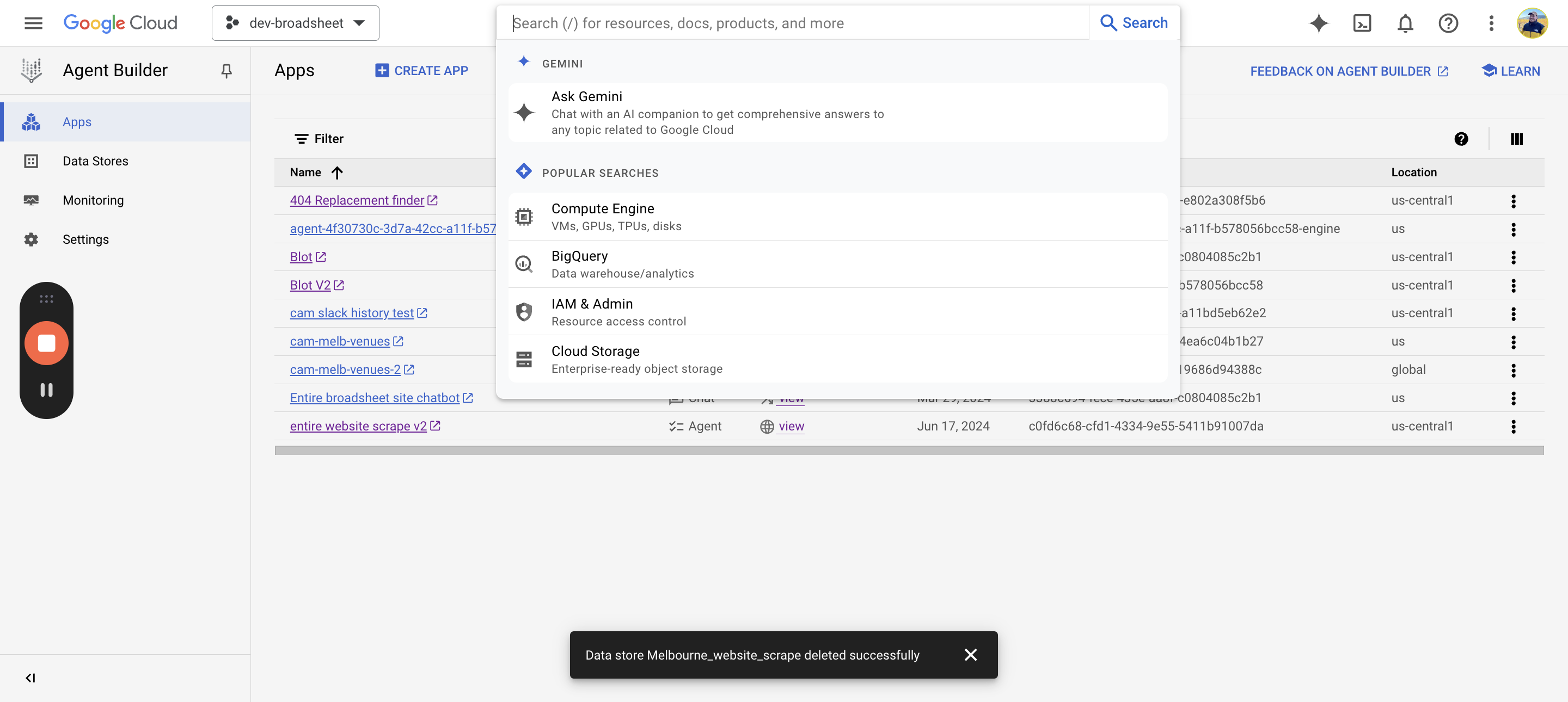Click view link for entire website scrape v2
The image size is (1568, 702).
tap(791, 426)
